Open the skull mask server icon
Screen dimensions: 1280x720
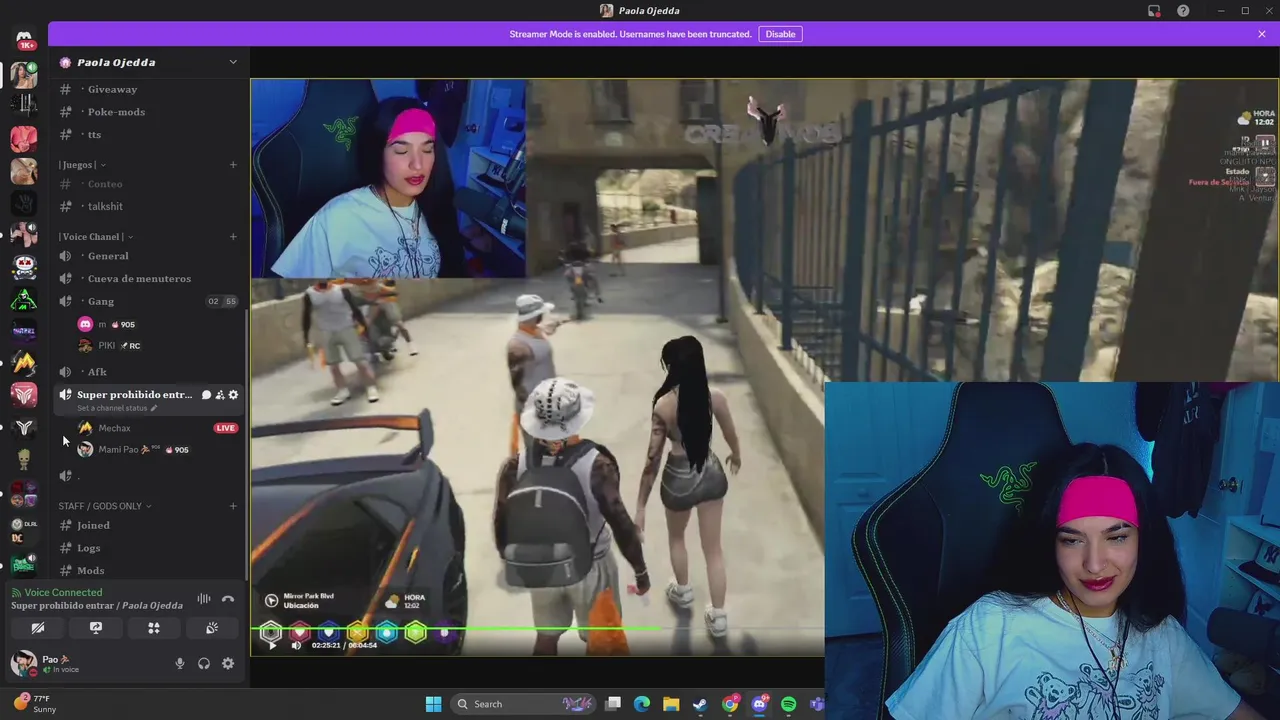(24, 266)
